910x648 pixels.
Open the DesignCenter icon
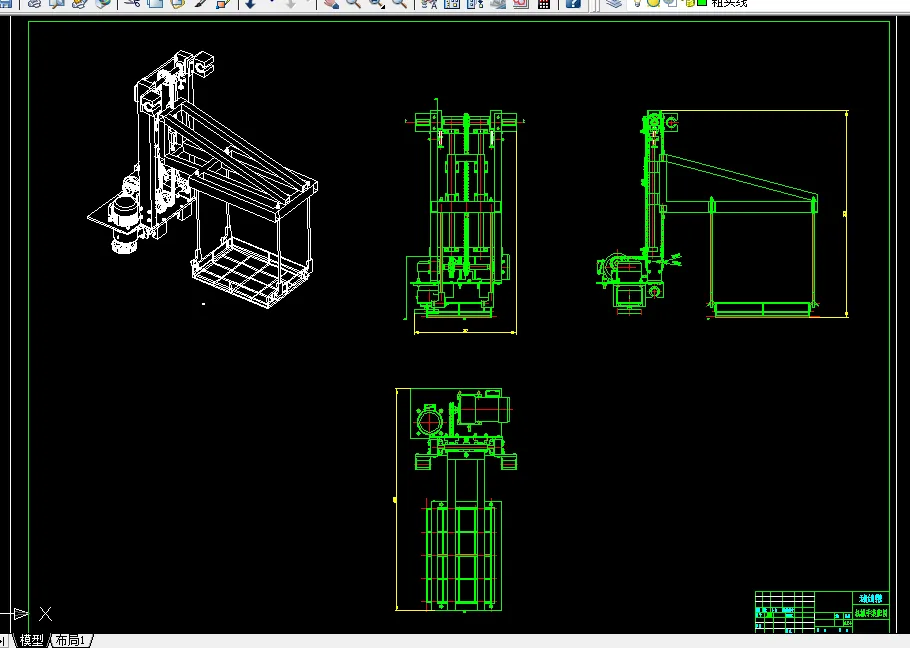coord(452,3)
